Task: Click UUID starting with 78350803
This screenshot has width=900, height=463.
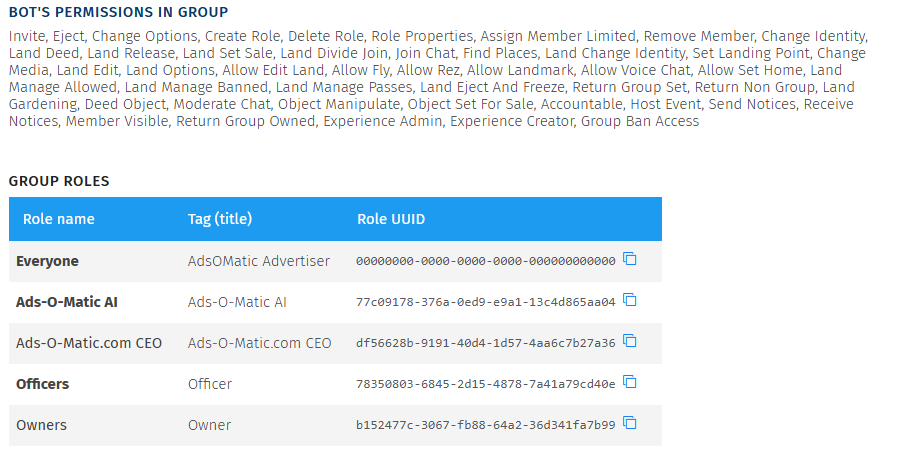Action: [x=486, y=384]
